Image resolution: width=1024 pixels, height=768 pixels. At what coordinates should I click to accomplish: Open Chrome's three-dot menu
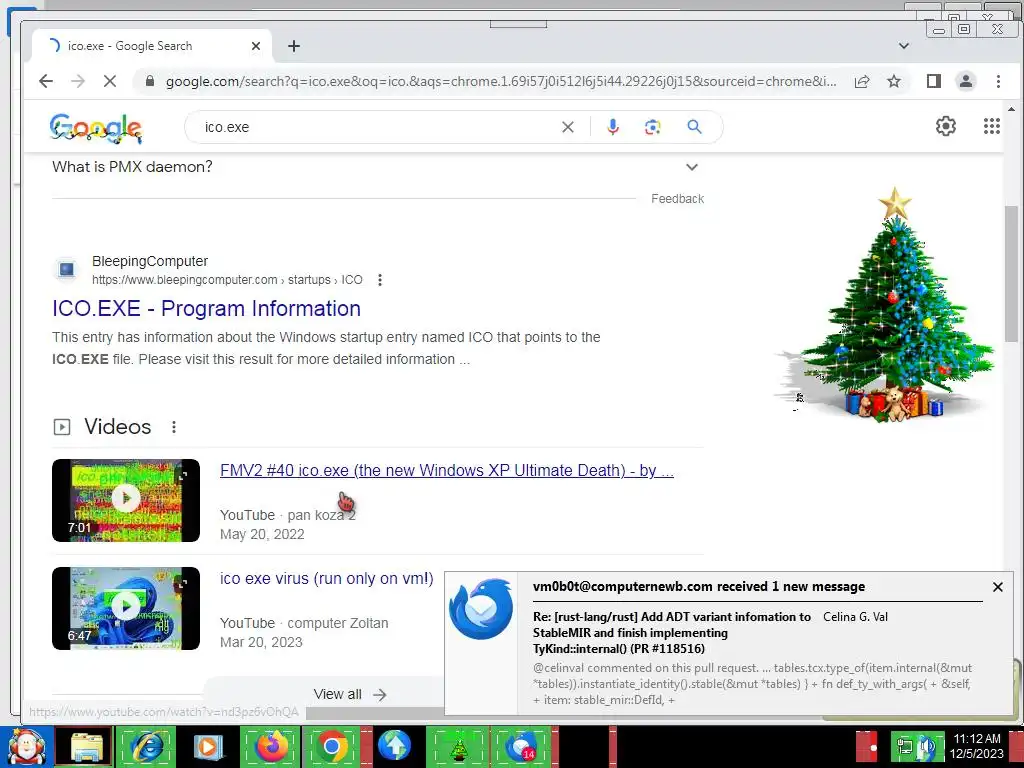pyautogui.click(x=998, y=81)
